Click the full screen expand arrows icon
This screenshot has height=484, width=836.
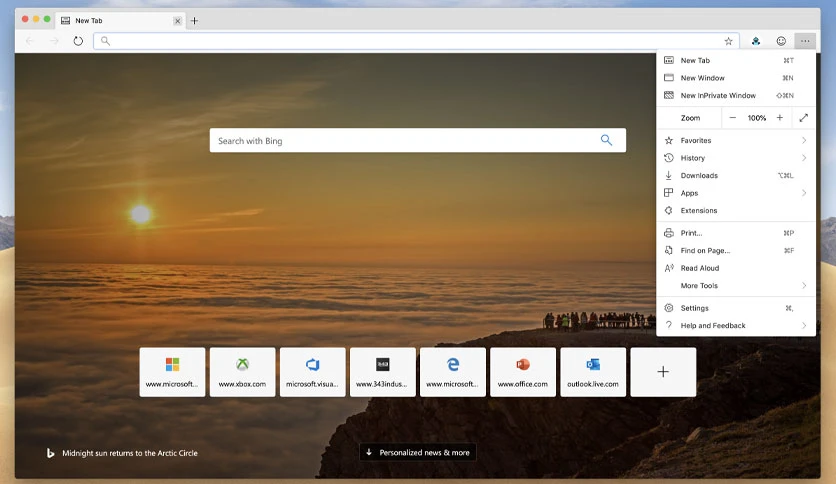pyautogui.click(x=803, y=118)
